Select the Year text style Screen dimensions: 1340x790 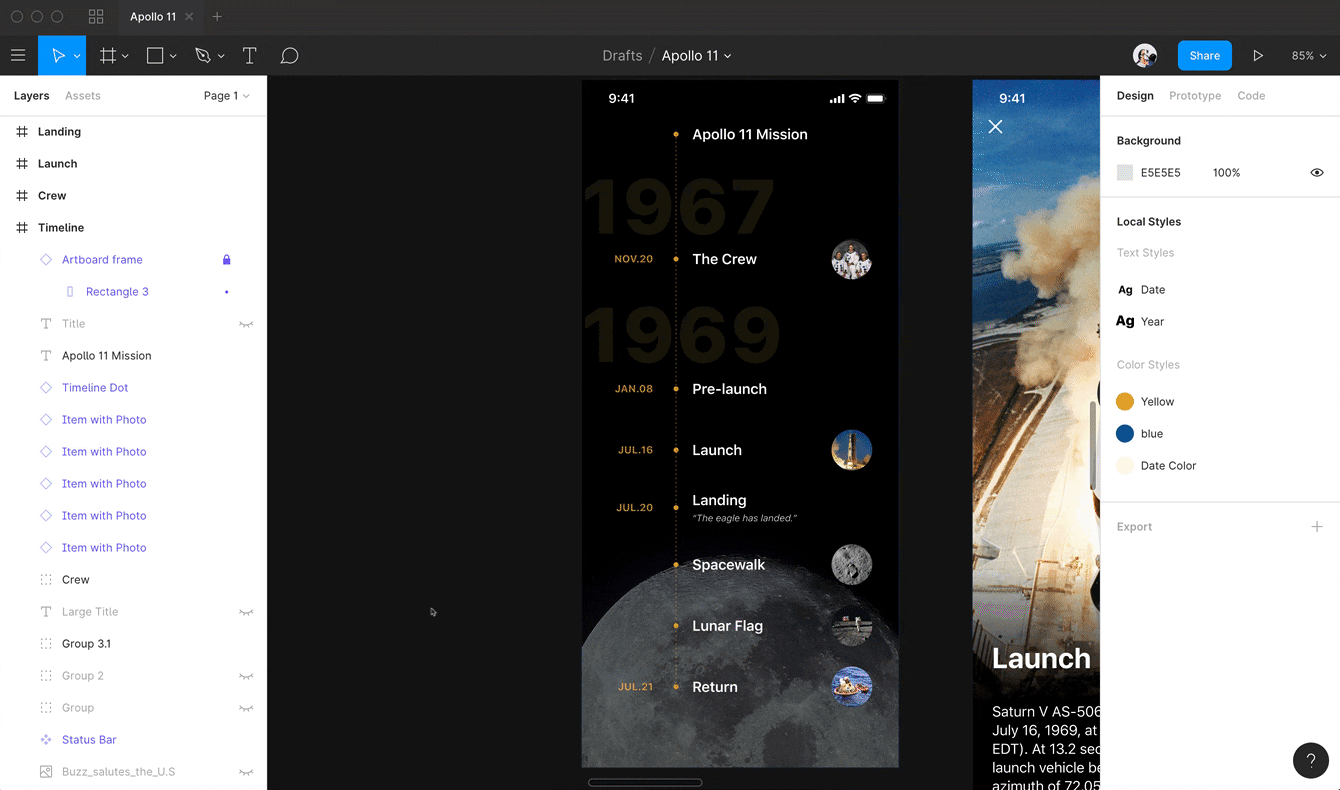click(x=1141, y=322)
